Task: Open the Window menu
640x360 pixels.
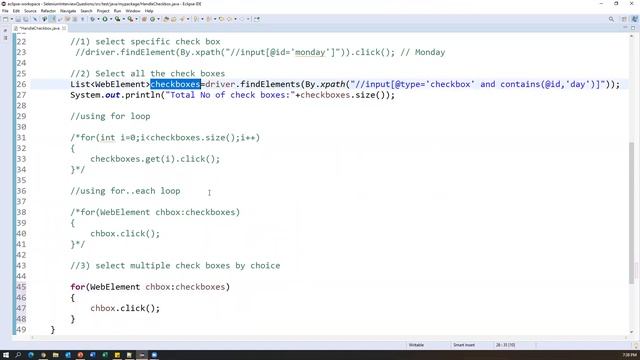Action: (133, 11)
